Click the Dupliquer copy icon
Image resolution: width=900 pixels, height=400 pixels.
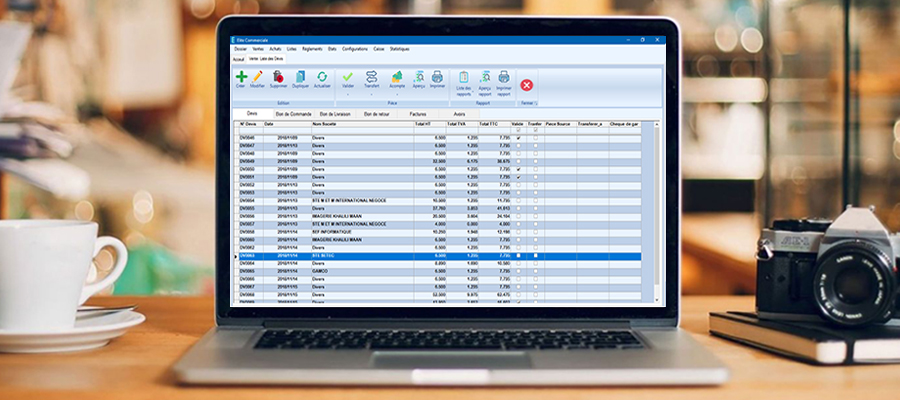(x=300, y=76)
